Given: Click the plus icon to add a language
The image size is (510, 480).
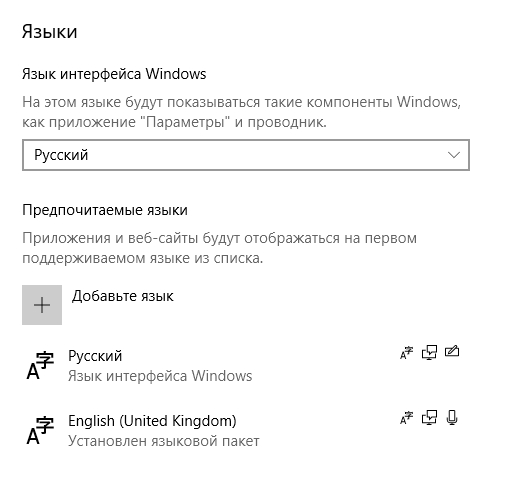Looking at the screenshot, I should click(42, 305).
